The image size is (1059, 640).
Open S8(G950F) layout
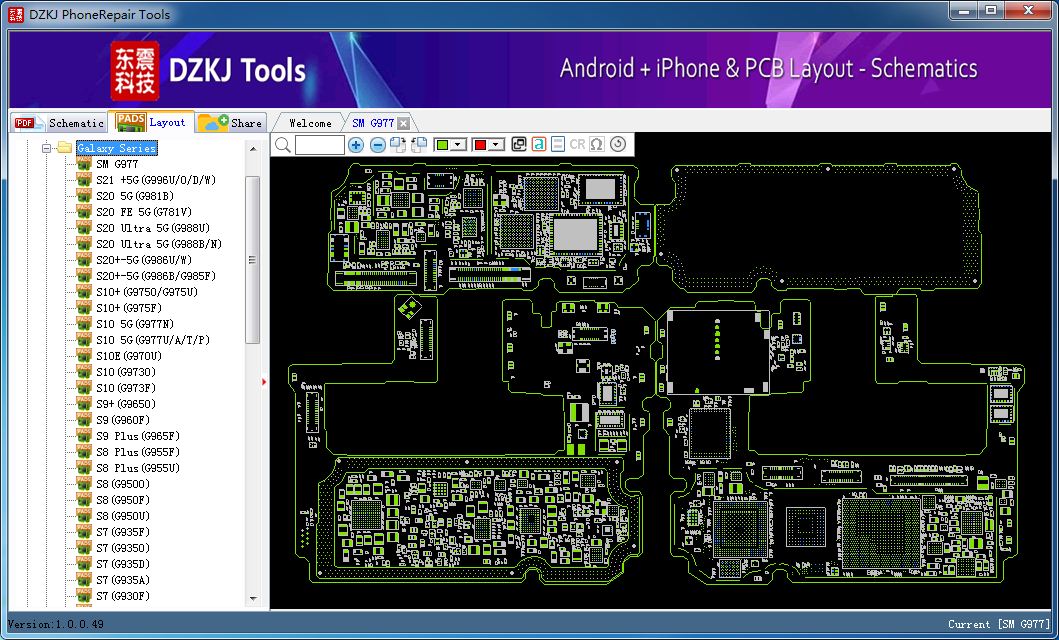[123, 500]
